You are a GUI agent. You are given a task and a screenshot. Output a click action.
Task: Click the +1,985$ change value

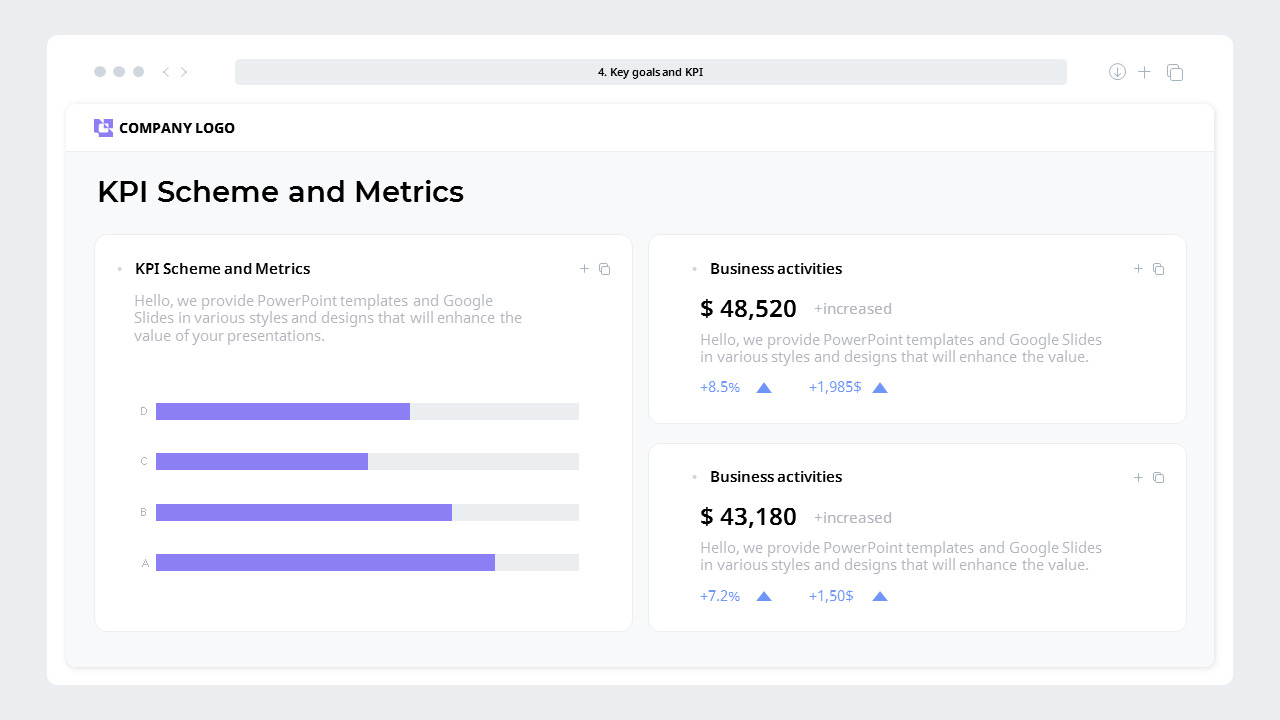coord(835,387)
